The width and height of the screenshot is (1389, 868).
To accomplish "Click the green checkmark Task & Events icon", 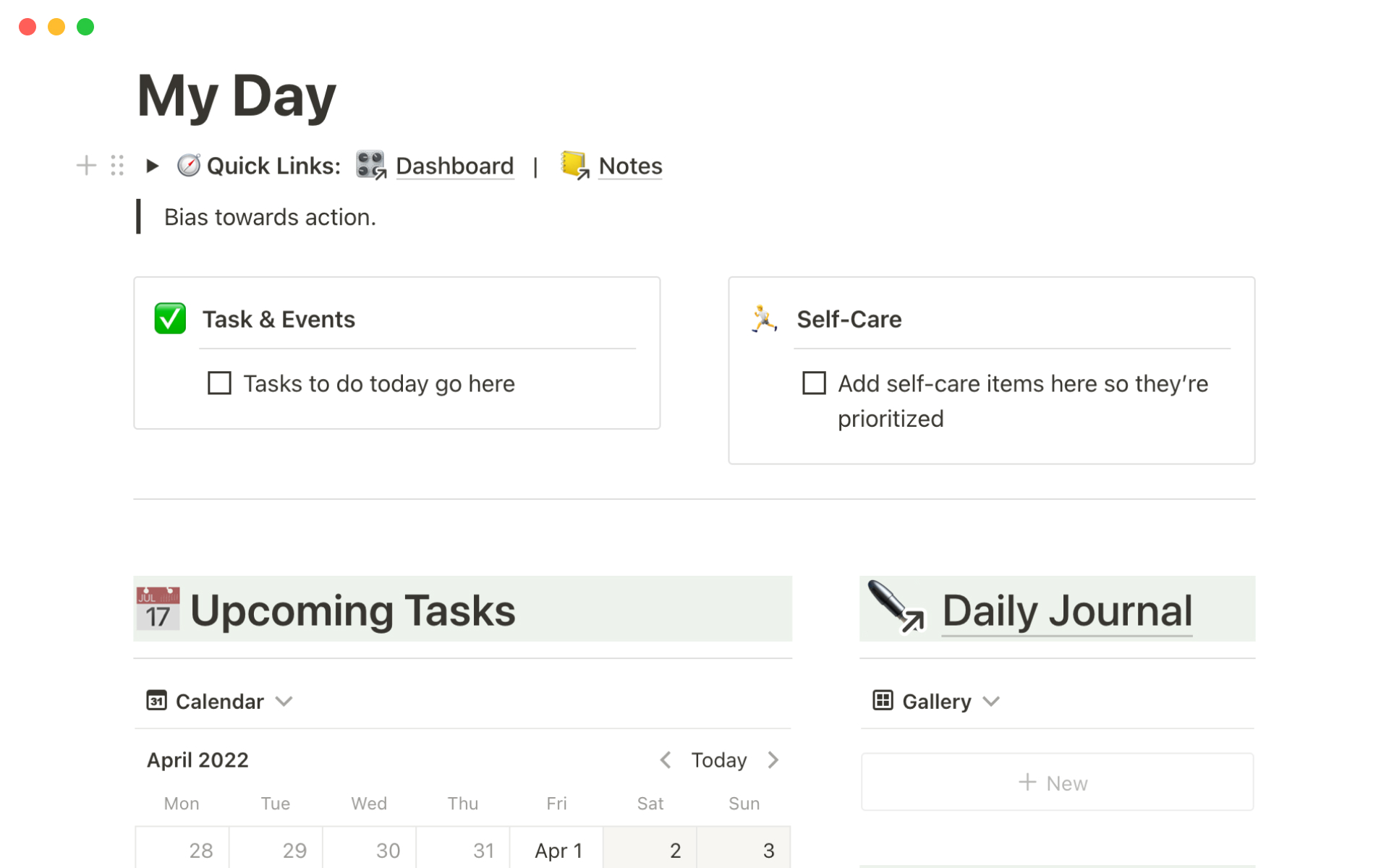I will (x=170, y=319).
